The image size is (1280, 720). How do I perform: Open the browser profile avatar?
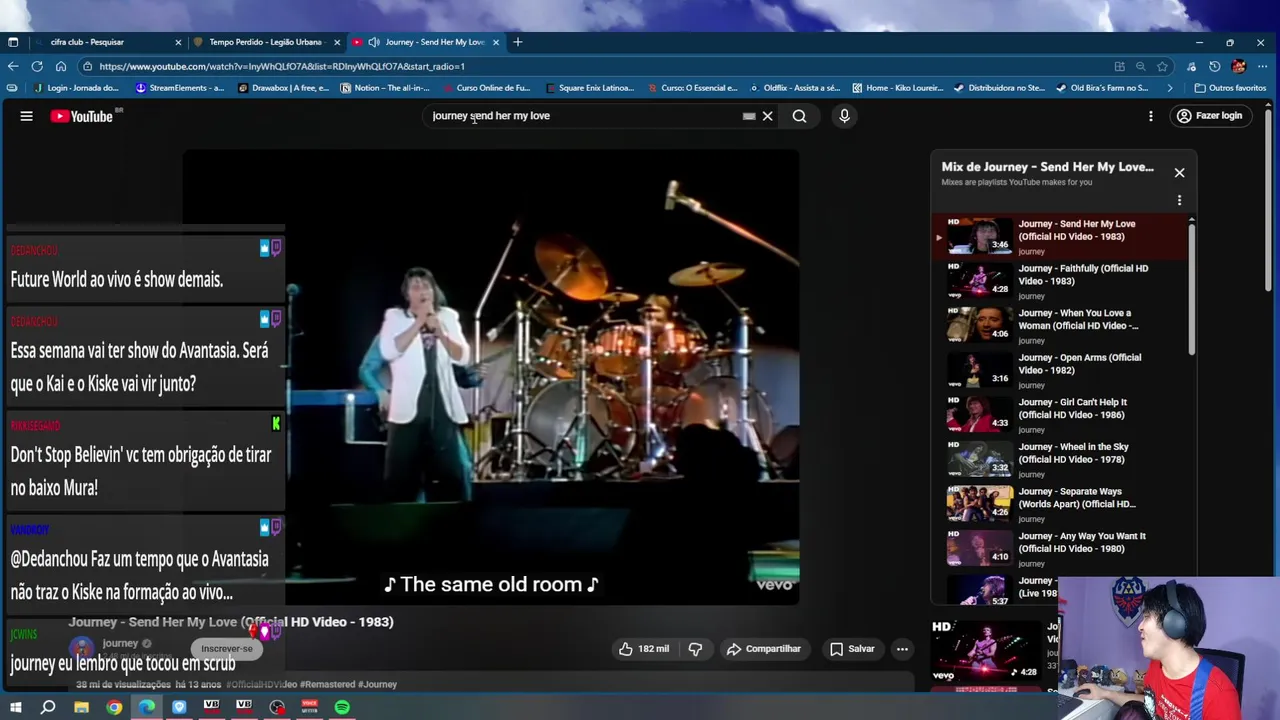1239,66
